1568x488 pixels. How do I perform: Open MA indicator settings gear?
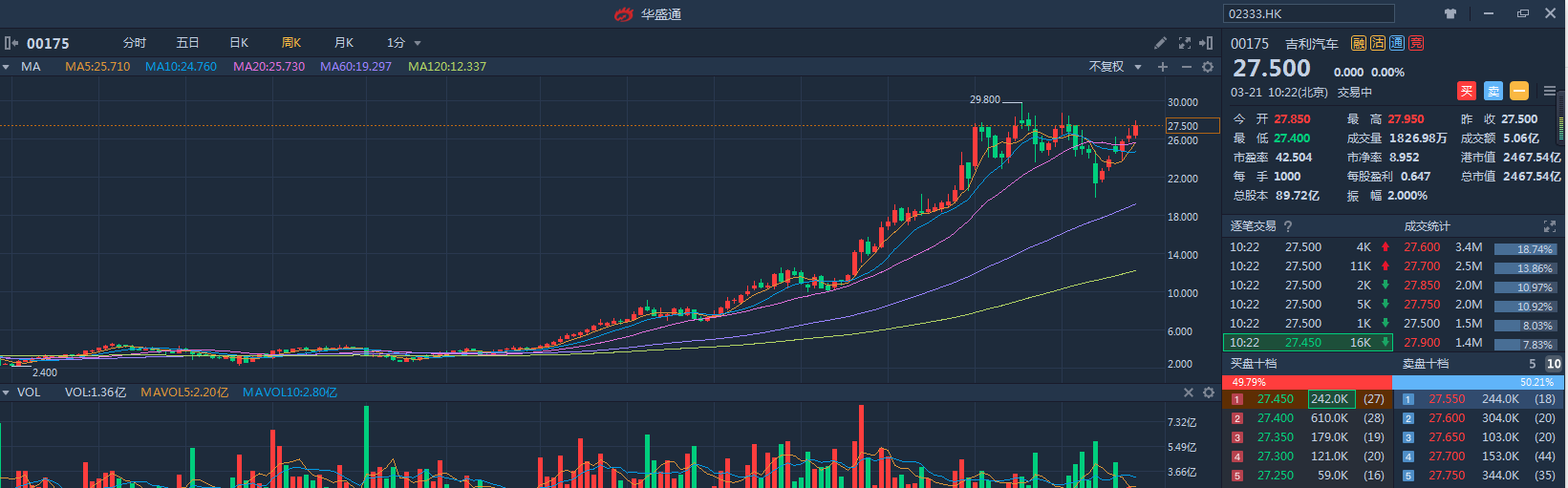coord(1208,67)
